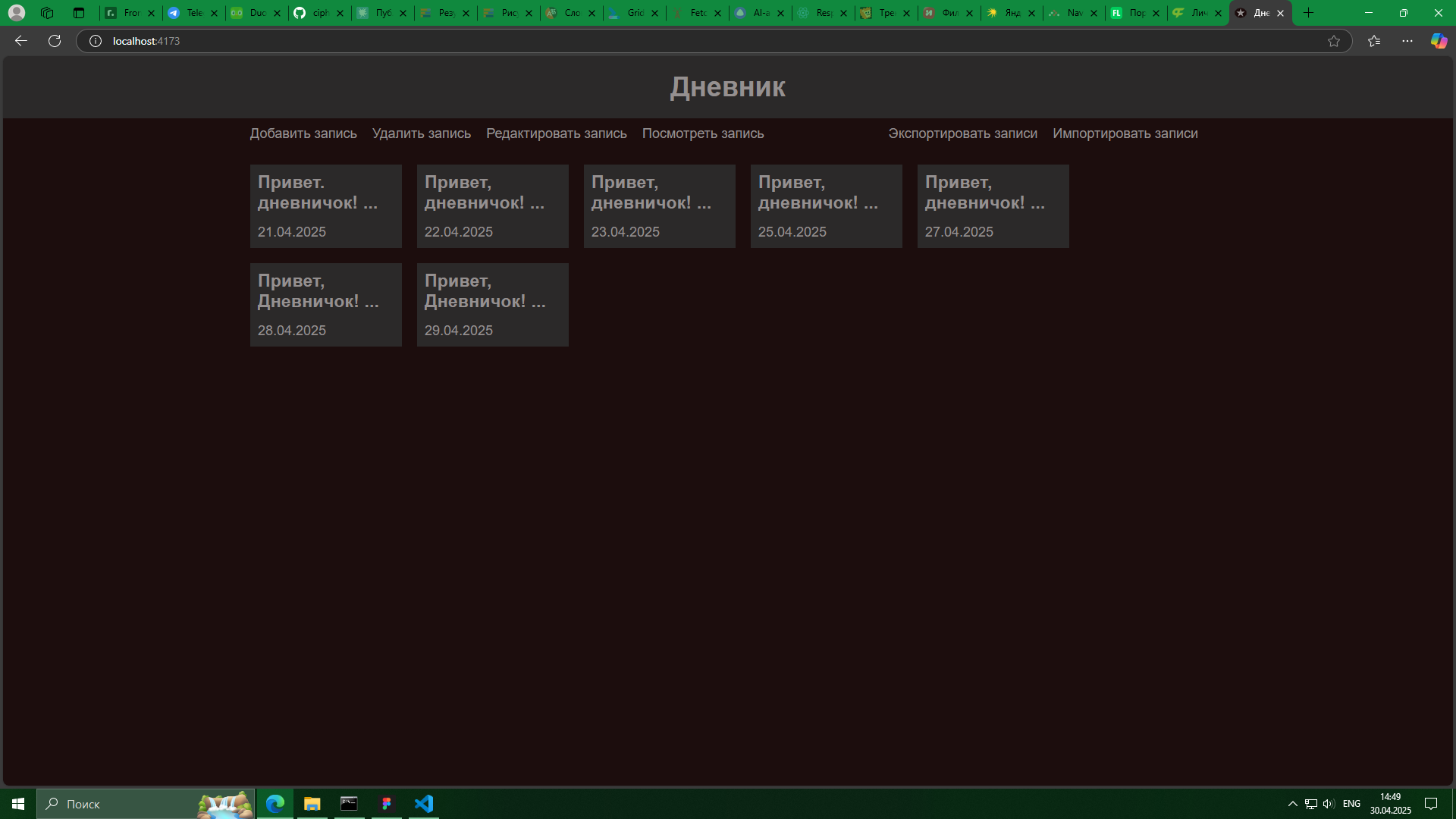Open Visual Studio Code from the taskbar
This screenshot has width=1456, height=819.
pos(424,804)
